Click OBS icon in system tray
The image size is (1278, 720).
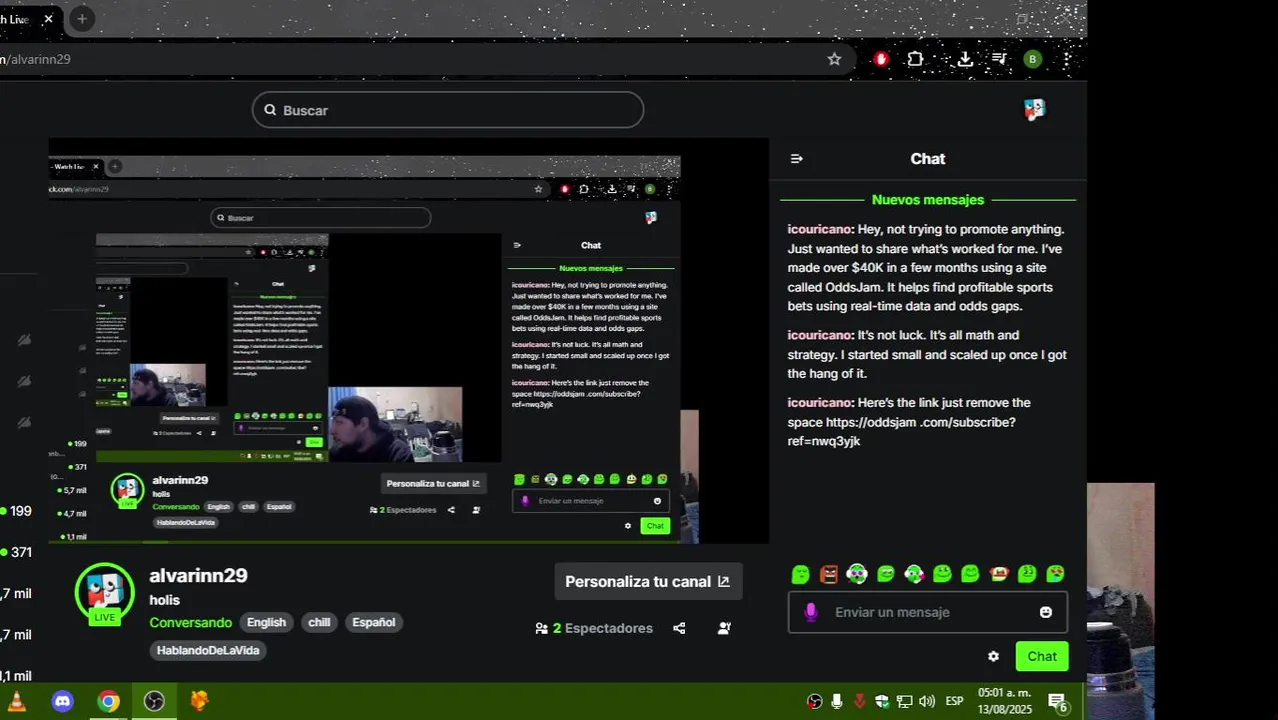coord(815,702)
